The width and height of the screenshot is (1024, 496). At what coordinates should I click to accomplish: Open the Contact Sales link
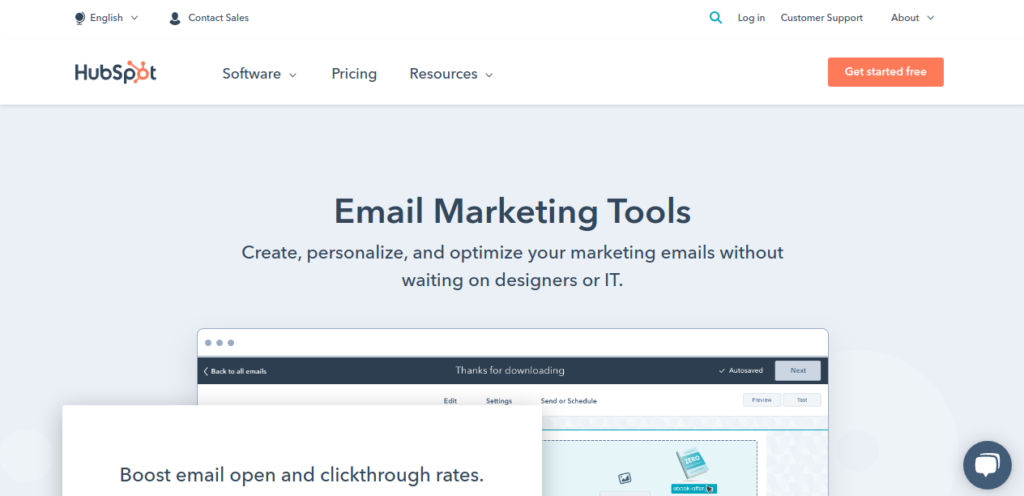tap(218, 18)
